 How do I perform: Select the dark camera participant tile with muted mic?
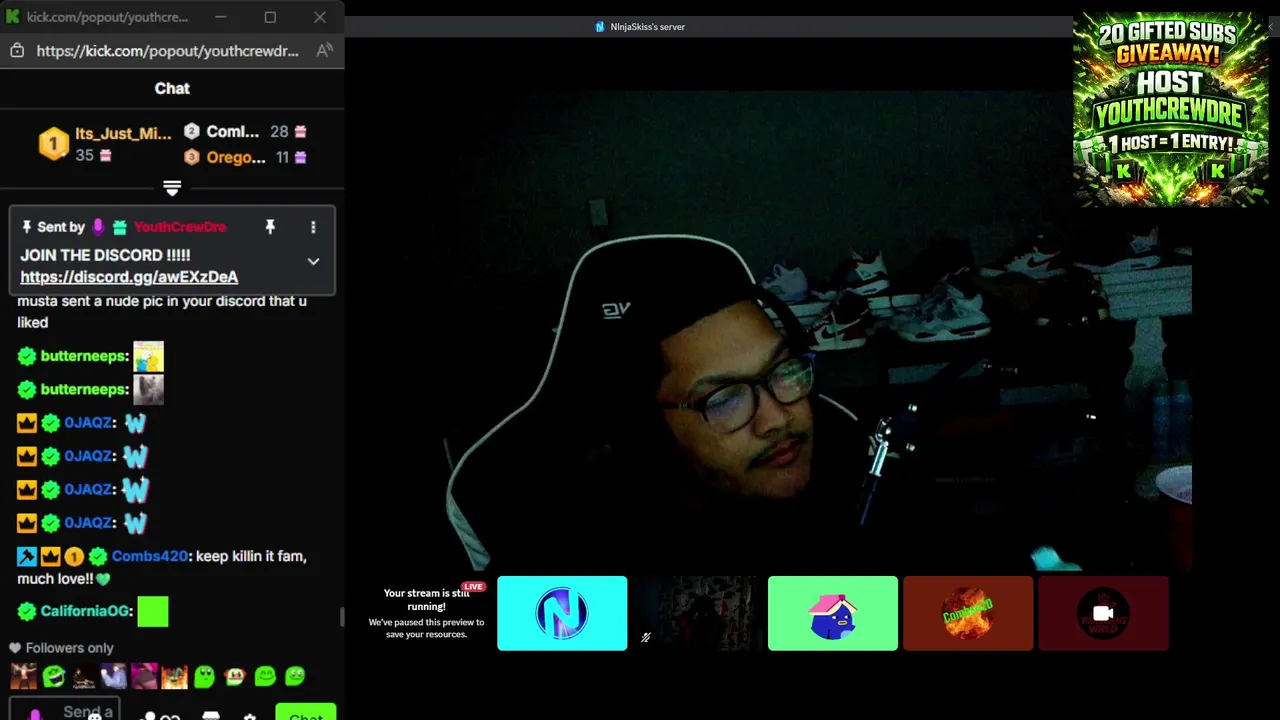[x=697, y=613]
